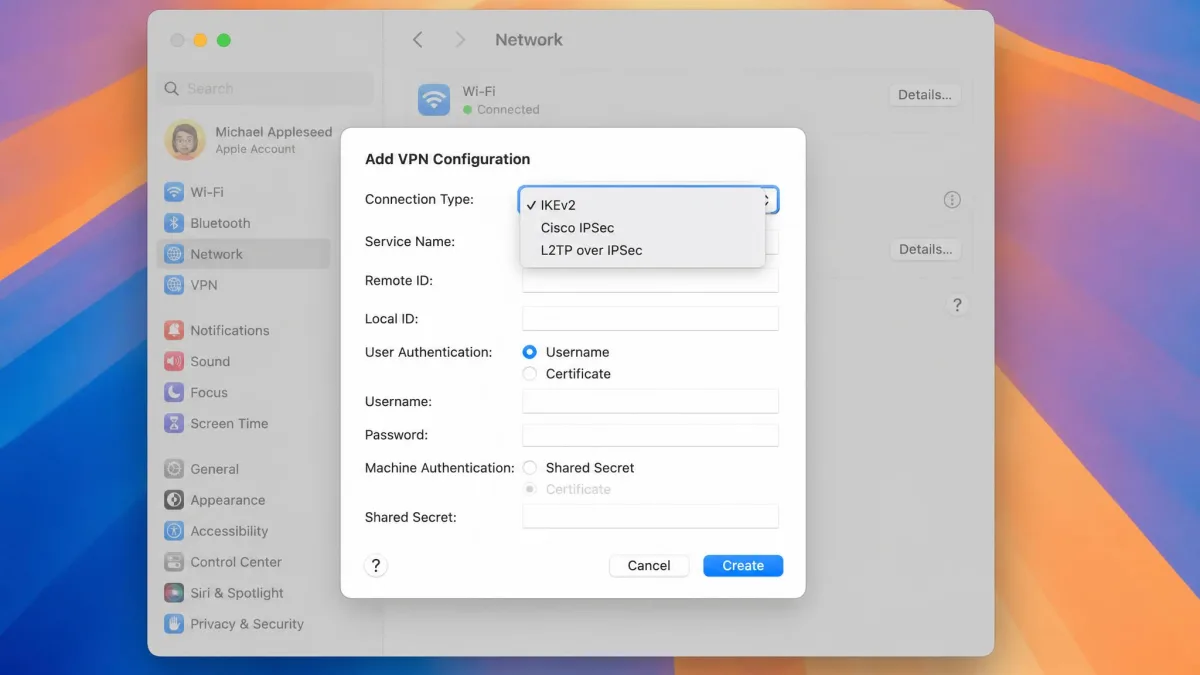
Task: Select Network globe icon in sidebar
Action: coord(174,254)
